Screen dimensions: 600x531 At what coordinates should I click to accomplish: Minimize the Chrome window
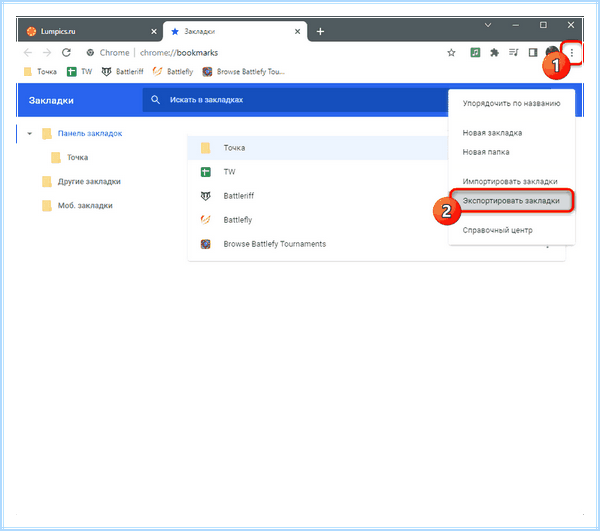click(515, 25)
